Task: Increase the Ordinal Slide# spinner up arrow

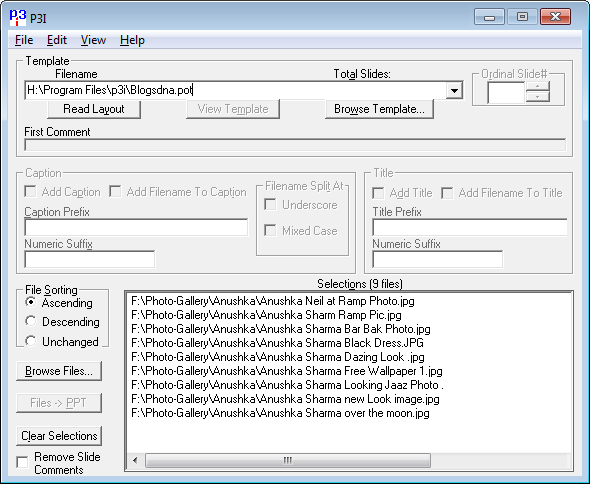Action: (x=537, y=87)
